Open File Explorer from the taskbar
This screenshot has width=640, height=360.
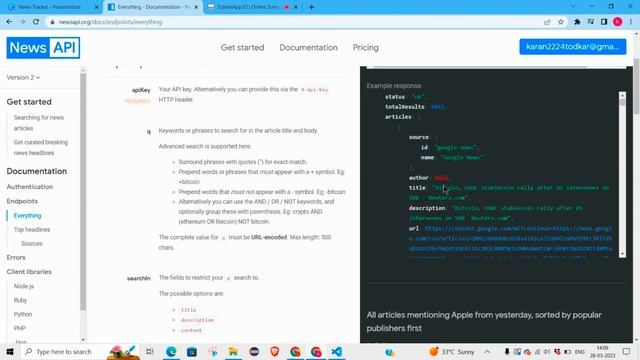233,351
